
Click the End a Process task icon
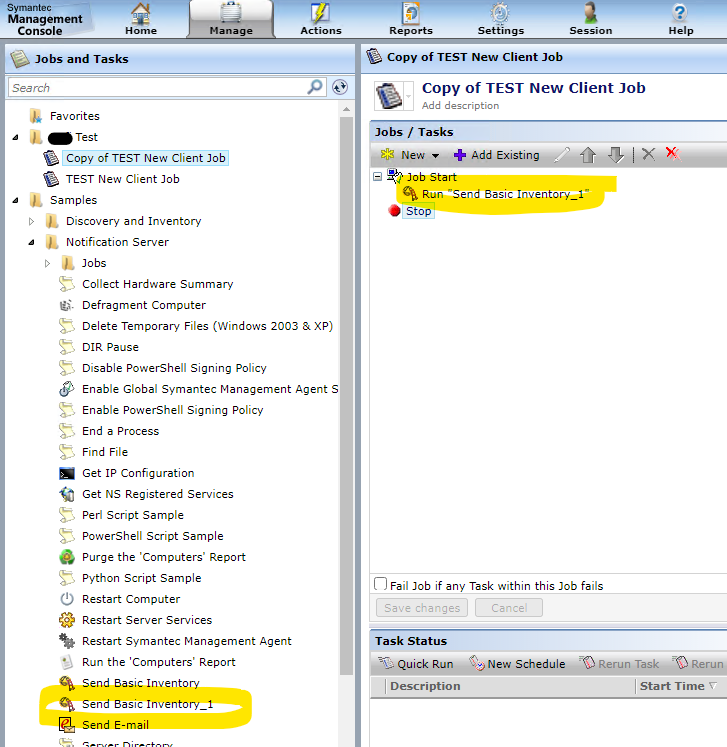pos(67,431)
